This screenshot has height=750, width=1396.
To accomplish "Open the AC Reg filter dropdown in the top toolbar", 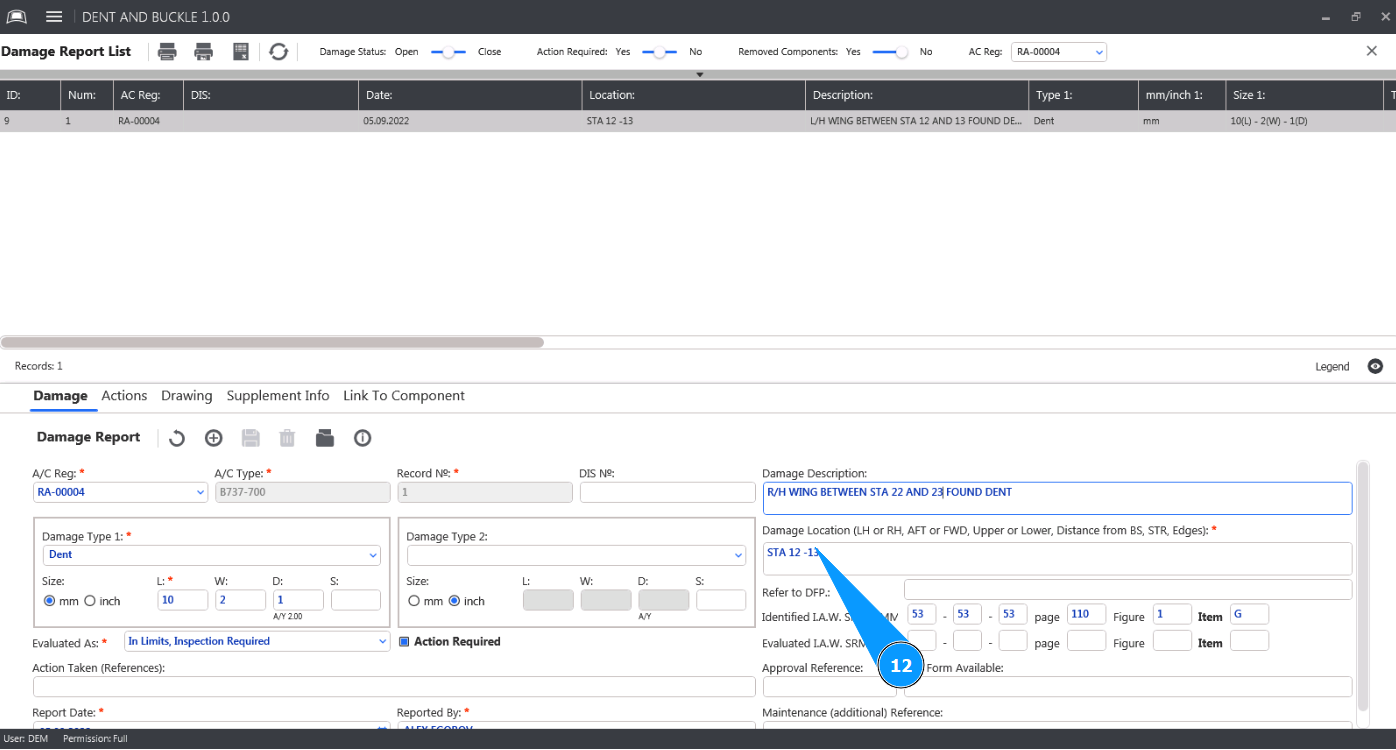I will point(1058,52).
